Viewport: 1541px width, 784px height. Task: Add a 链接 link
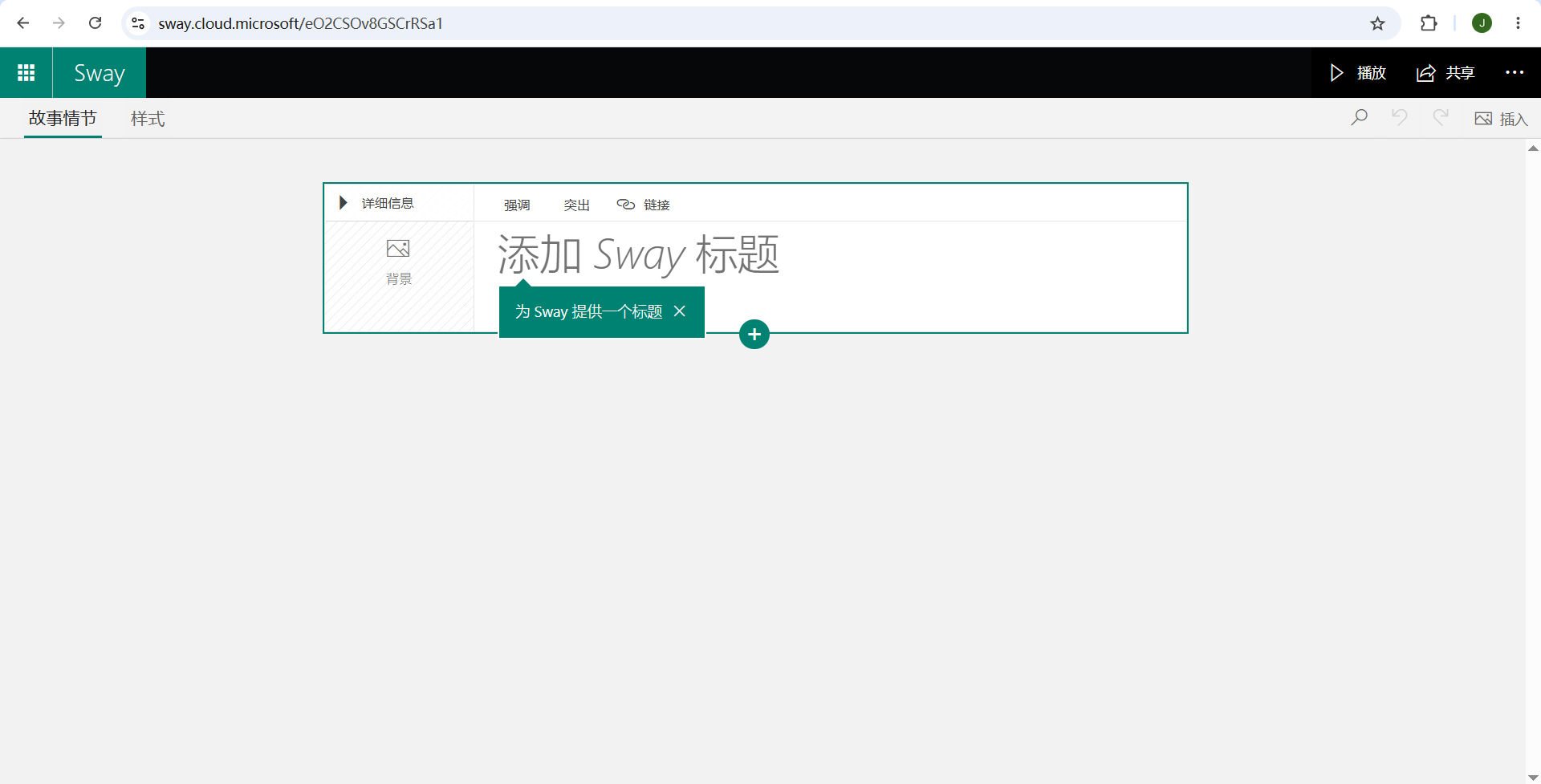(644, 205)
